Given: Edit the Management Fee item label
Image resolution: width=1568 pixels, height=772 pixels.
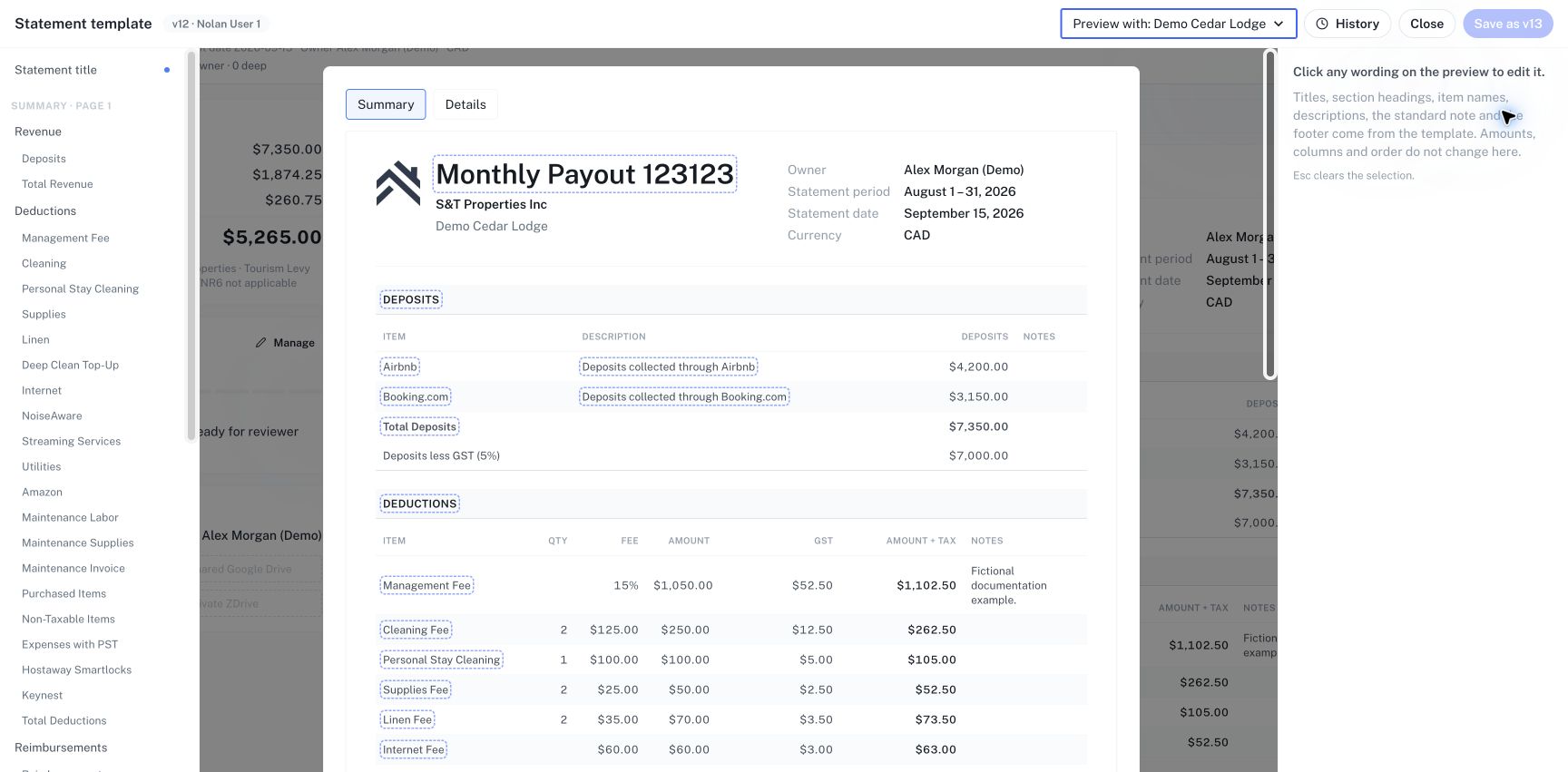Looking at the screenshot, I should [426, 586].
